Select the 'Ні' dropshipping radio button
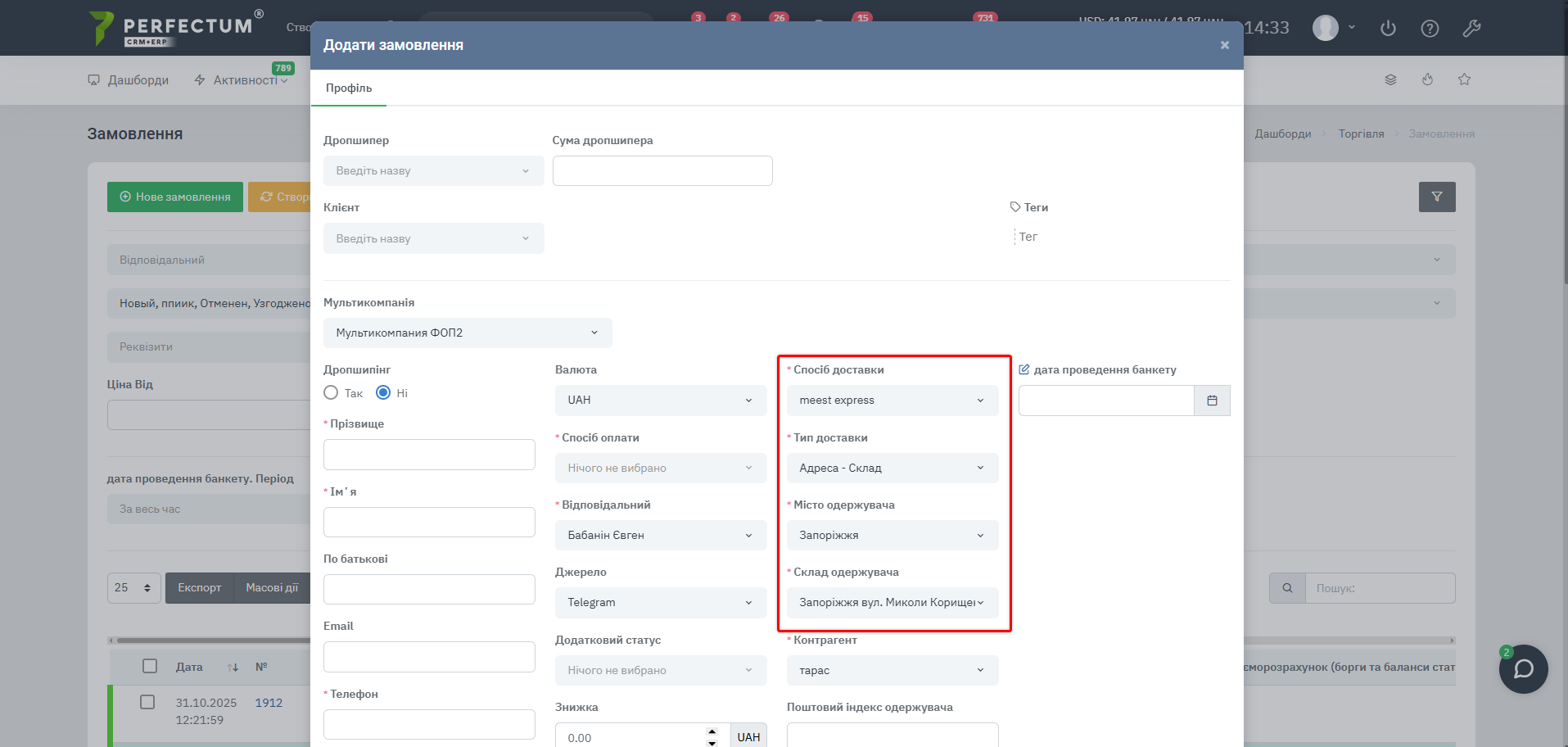This screenshot has height=747, width=1568. click(383, 393)
